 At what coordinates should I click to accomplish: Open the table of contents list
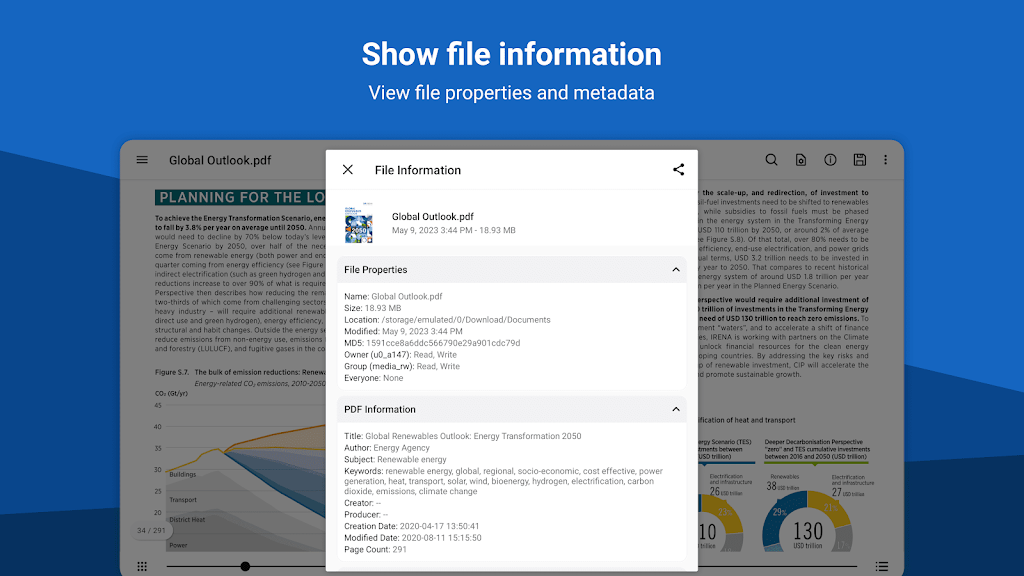click(x=881, y=566)
